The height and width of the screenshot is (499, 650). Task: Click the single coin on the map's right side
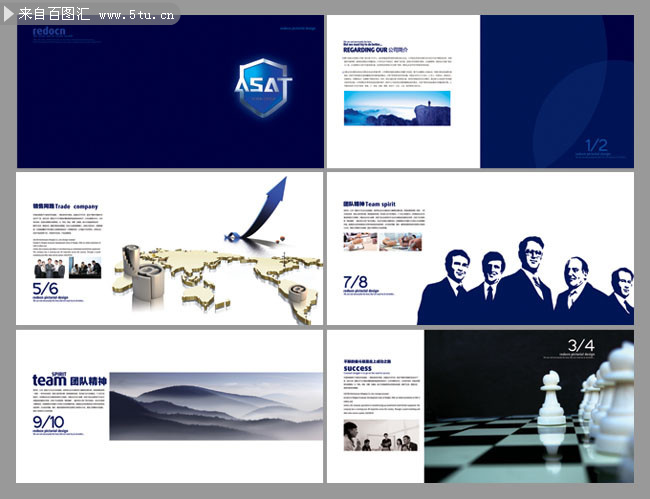pos(298,293)
